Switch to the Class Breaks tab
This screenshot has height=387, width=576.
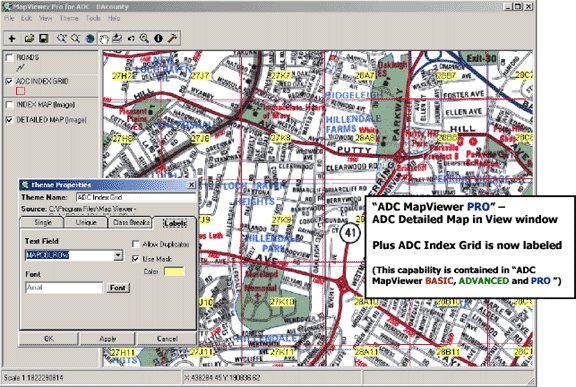(x=131, y=223)
